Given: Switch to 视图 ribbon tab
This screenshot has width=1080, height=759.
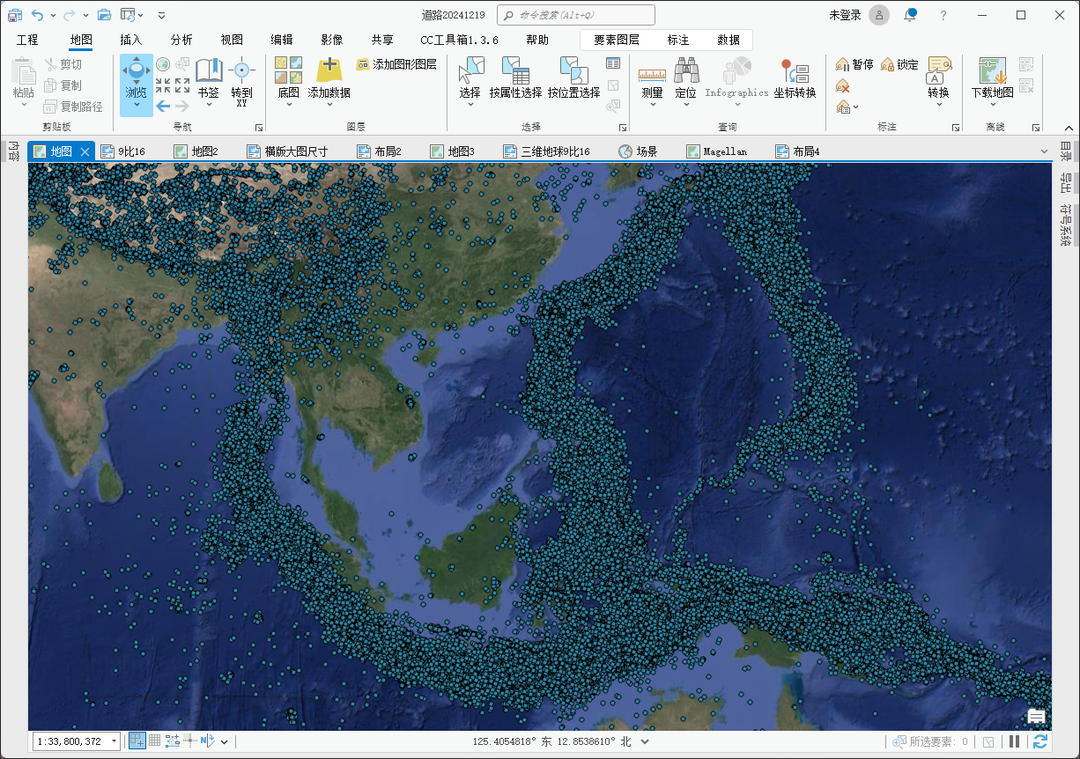Looking at the screenshot, I should pyautogui.click(x=231, y=40).
